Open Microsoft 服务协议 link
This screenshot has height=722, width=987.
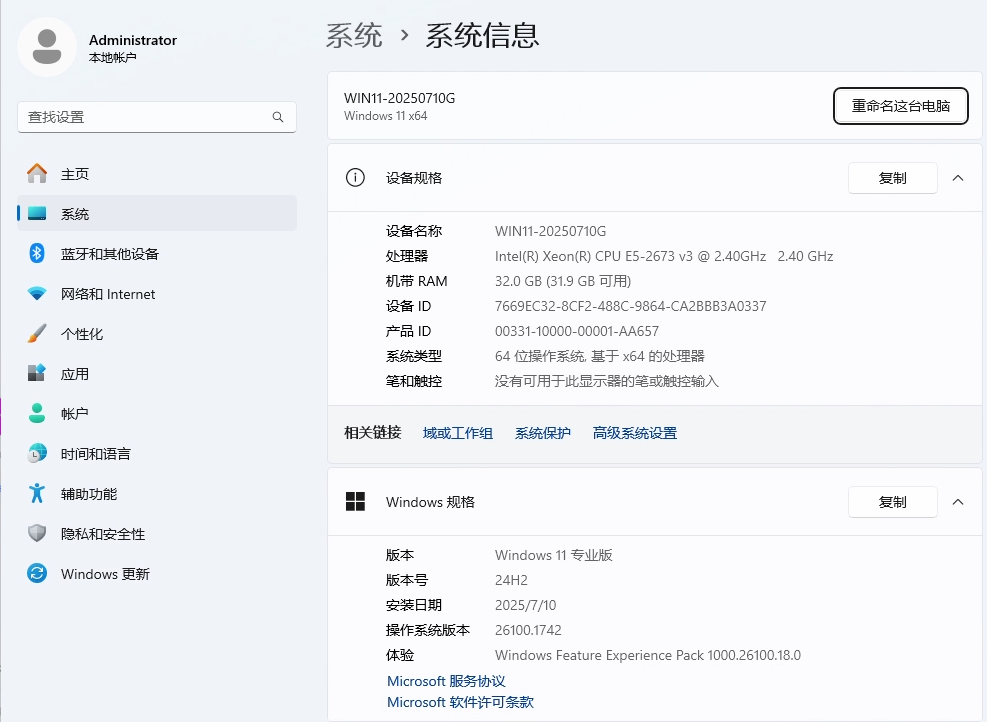click(446, 681)
